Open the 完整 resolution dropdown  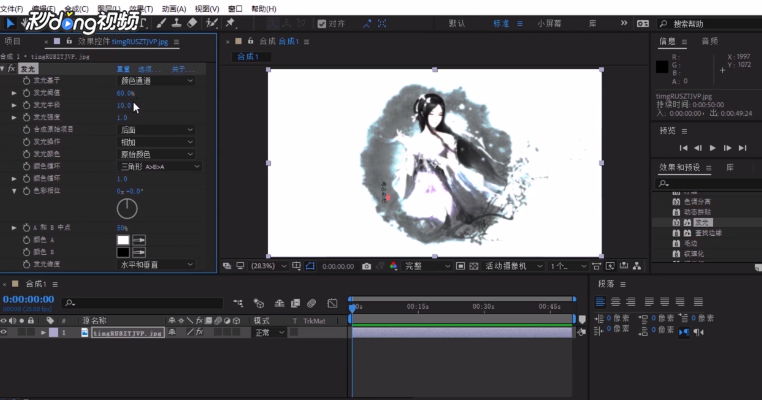[x=428, y=266]
